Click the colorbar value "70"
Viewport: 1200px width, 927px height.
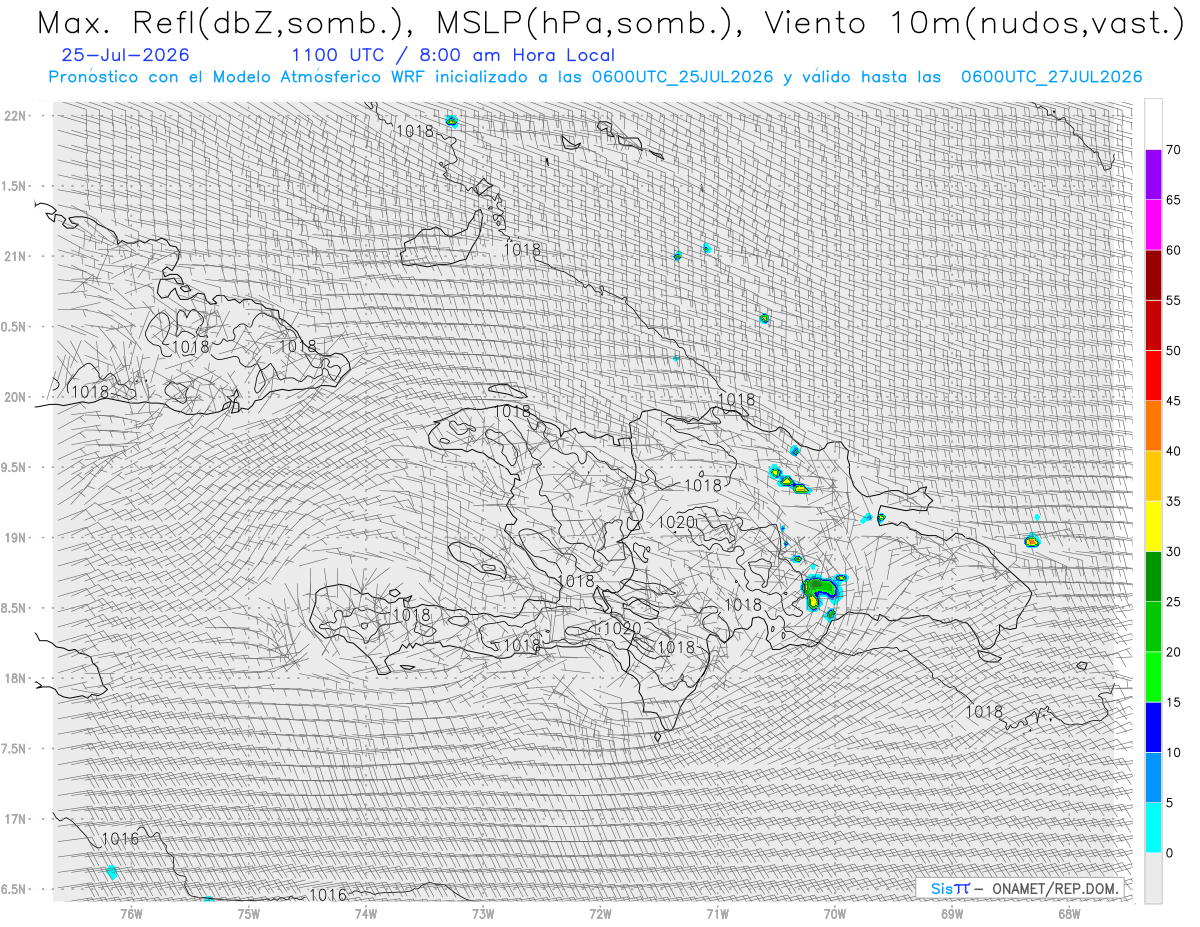[1174, 150]
